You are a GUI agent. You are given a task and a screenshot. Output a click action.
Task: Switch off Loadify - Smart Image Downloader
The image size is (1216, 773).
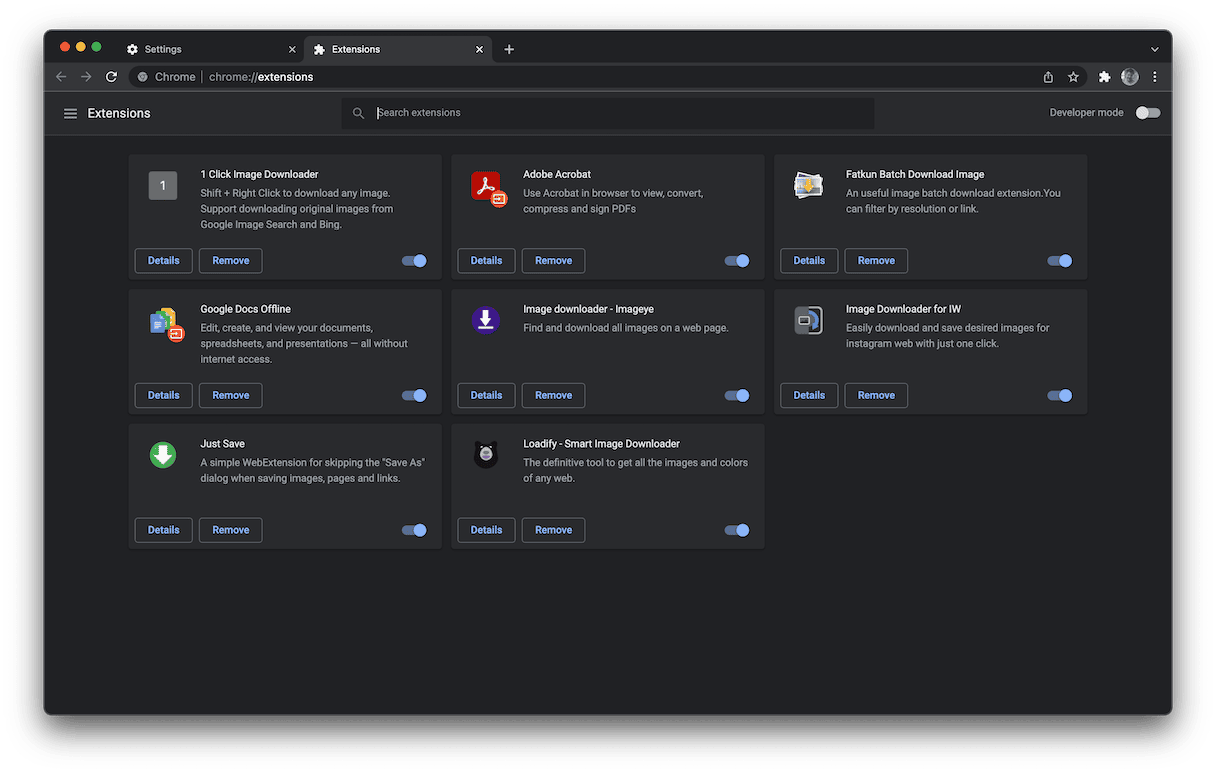[x=737, y=530]
